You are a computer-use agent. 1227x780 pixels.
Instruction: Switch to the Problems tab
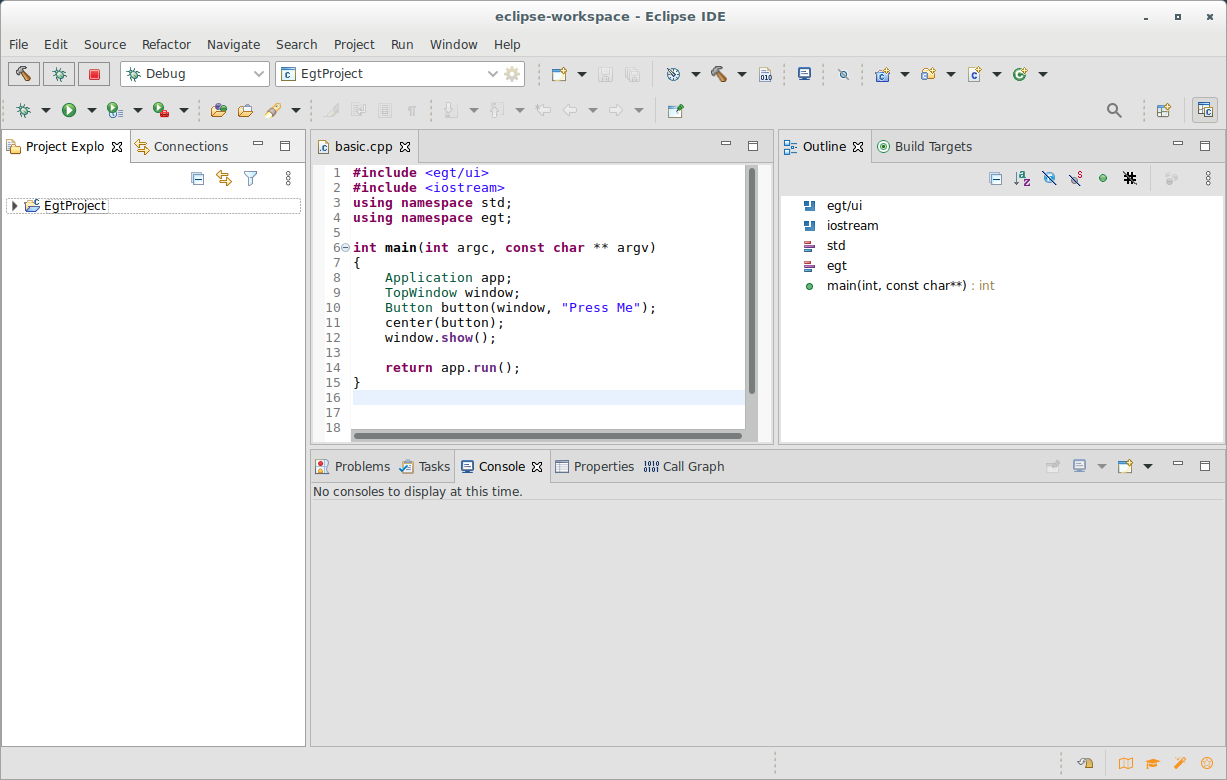point(360,466)
